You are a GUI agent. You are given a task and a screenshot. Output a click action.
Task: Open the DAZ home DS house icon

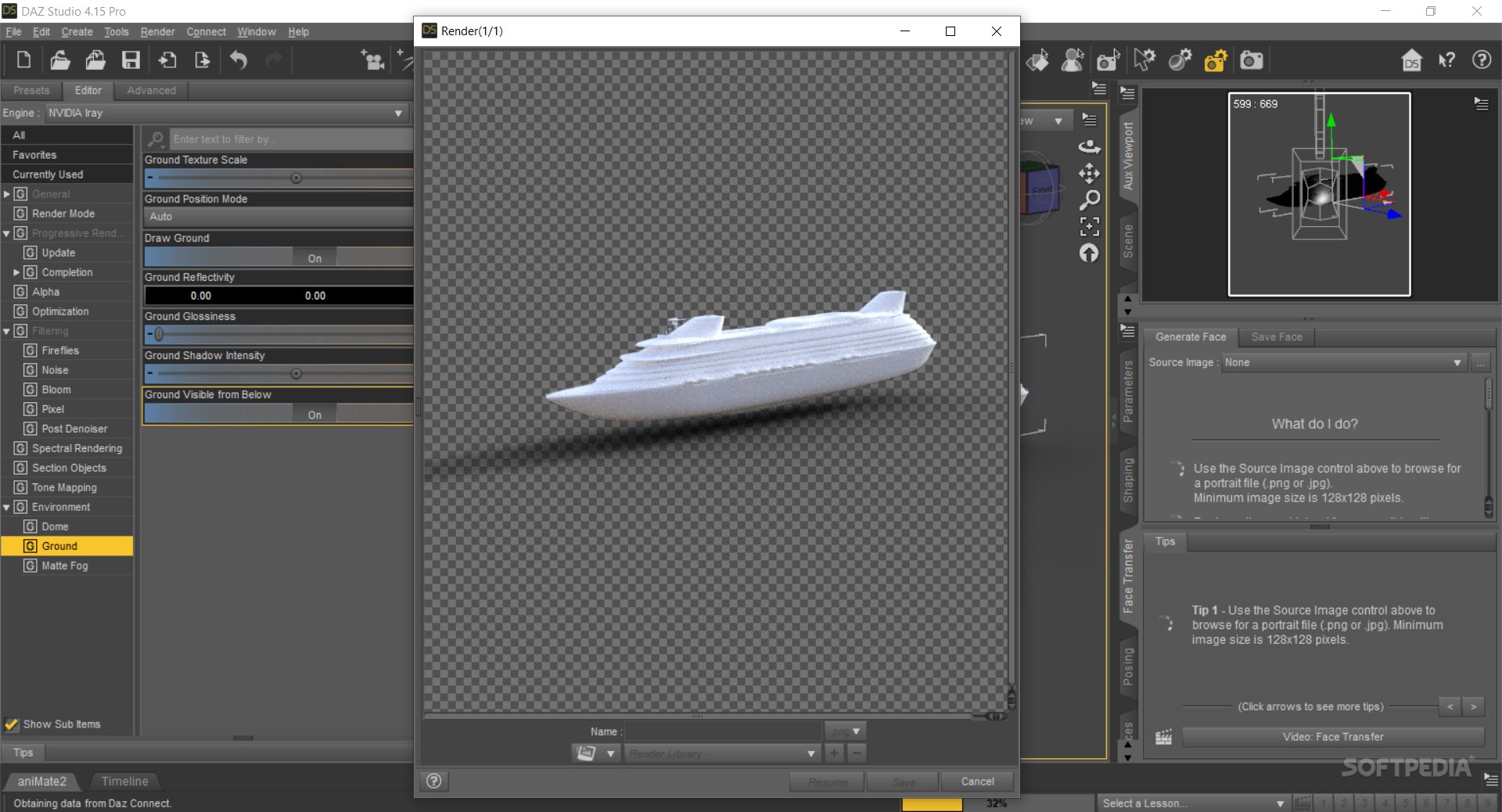click(x=1412, y=60)
